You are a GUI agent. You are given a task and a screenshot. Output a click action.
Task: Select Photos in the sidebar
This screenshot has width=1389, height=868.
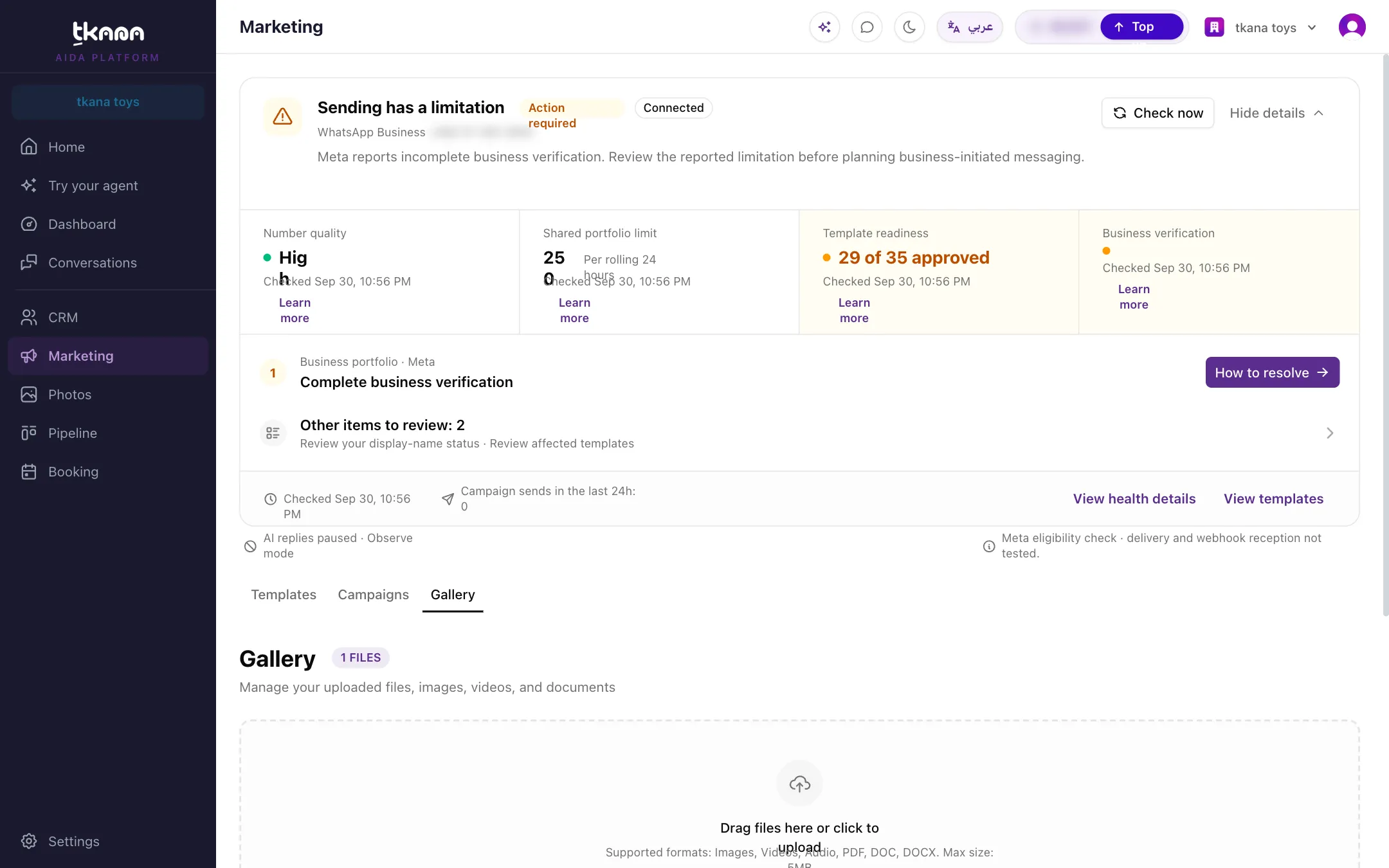pos(108,394)
